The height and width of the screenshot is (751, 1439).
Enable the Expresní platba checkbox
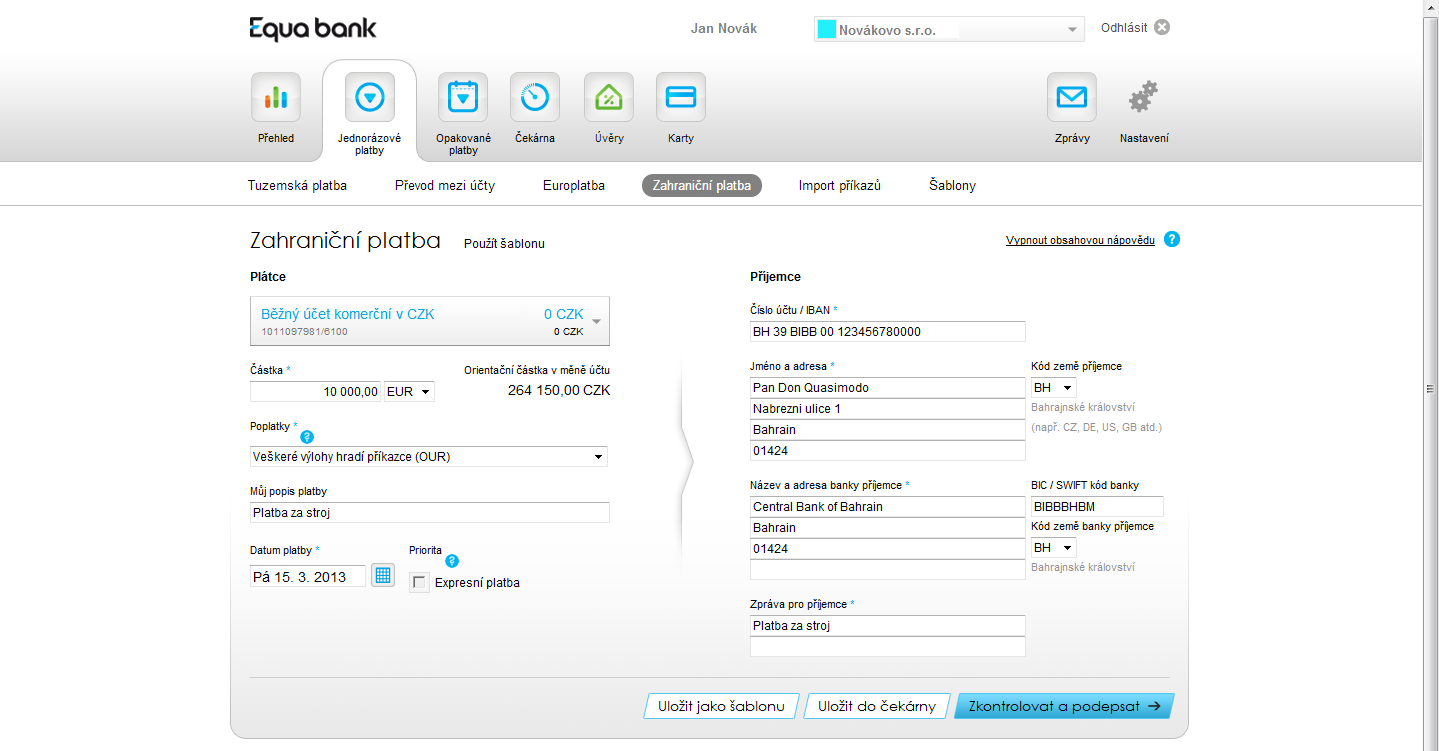pos(420,582)
